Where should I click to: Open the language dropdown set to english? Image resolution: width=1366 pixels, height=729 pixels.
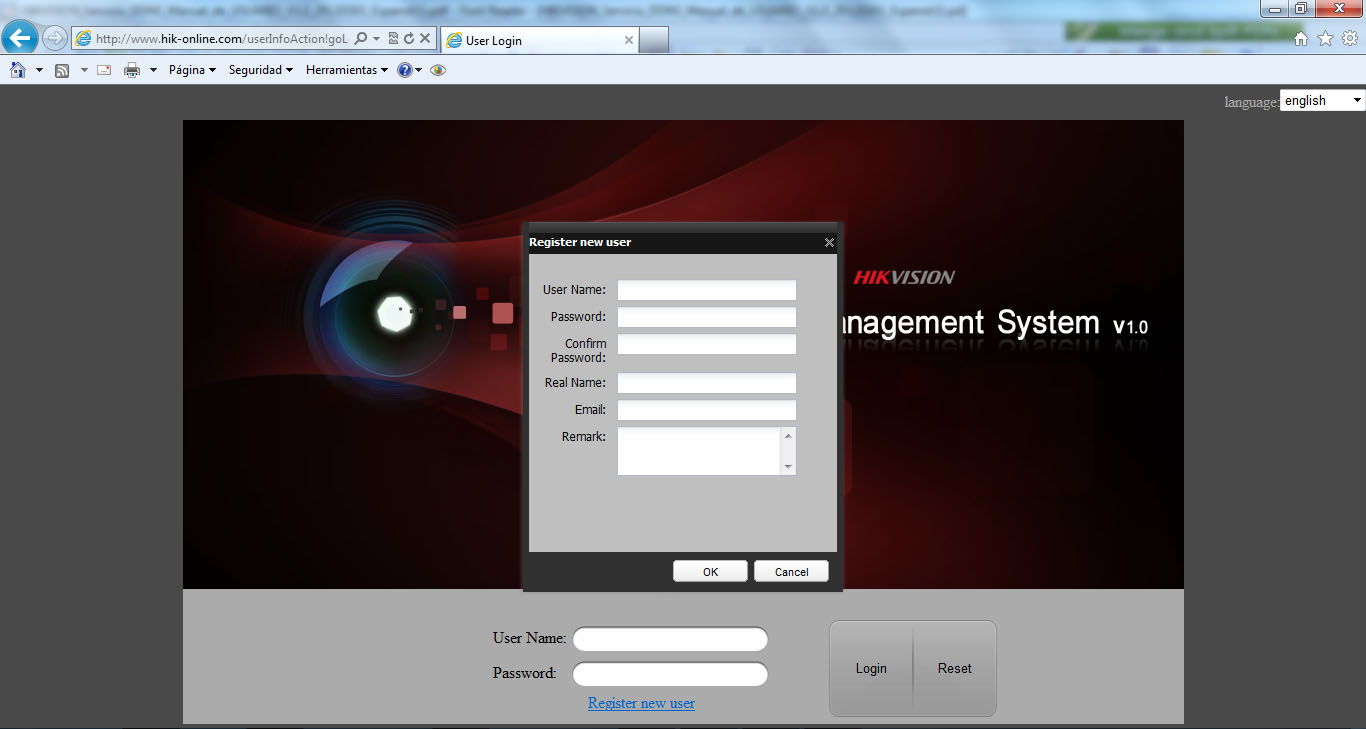(x=1322, y=100)
